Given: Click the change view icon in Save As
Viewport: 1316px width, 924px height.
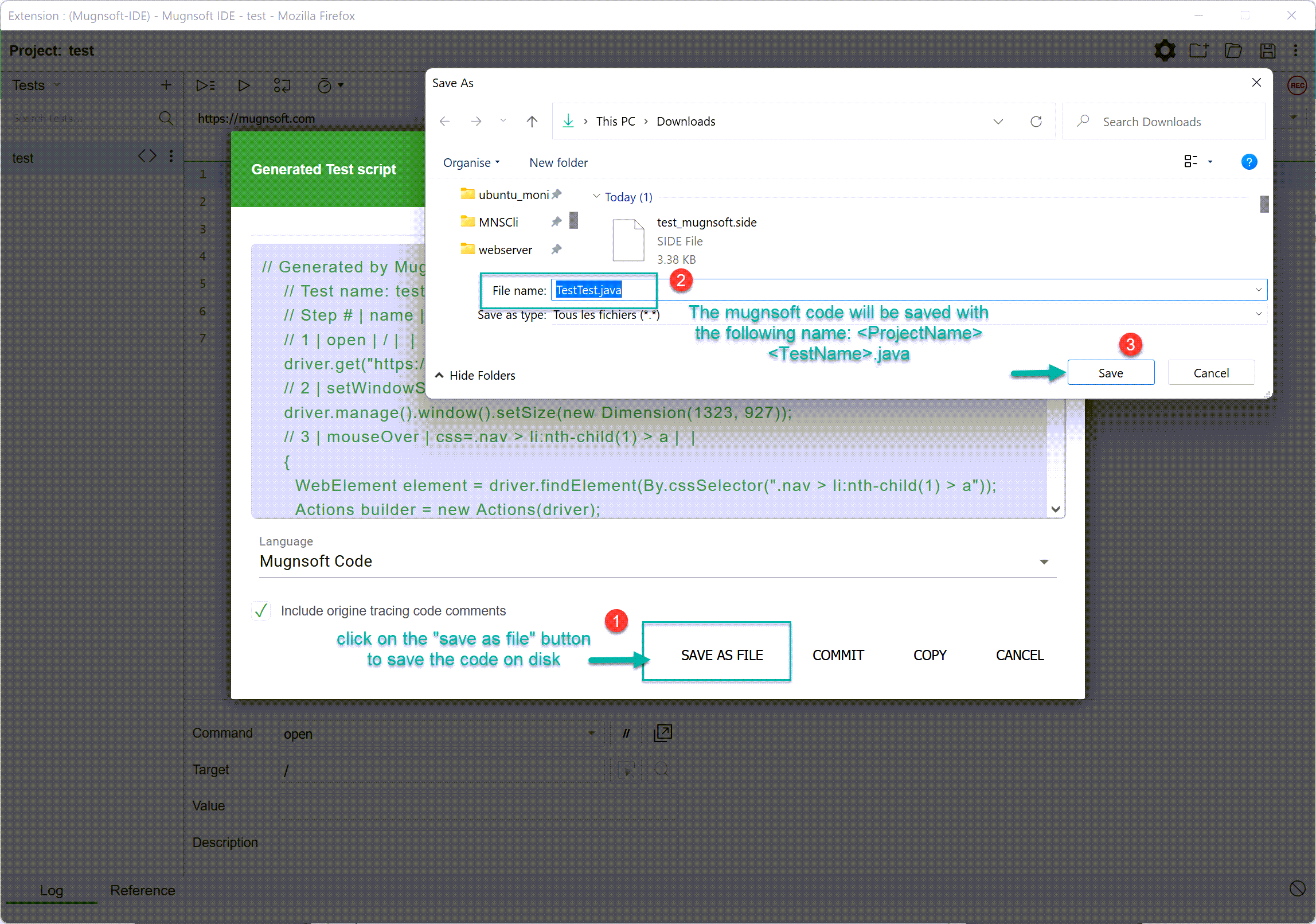Looking at the screenshot, I should pyautogui.click(x=1190, y=162).
